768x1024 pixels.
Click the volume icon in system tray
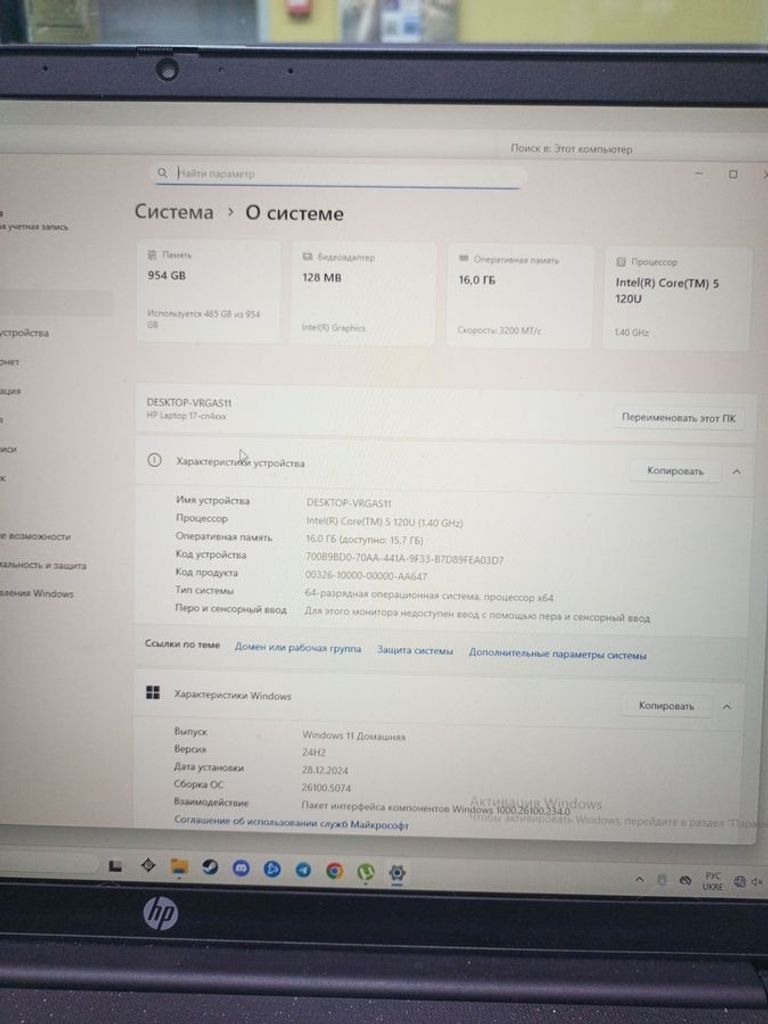[757, 881]
